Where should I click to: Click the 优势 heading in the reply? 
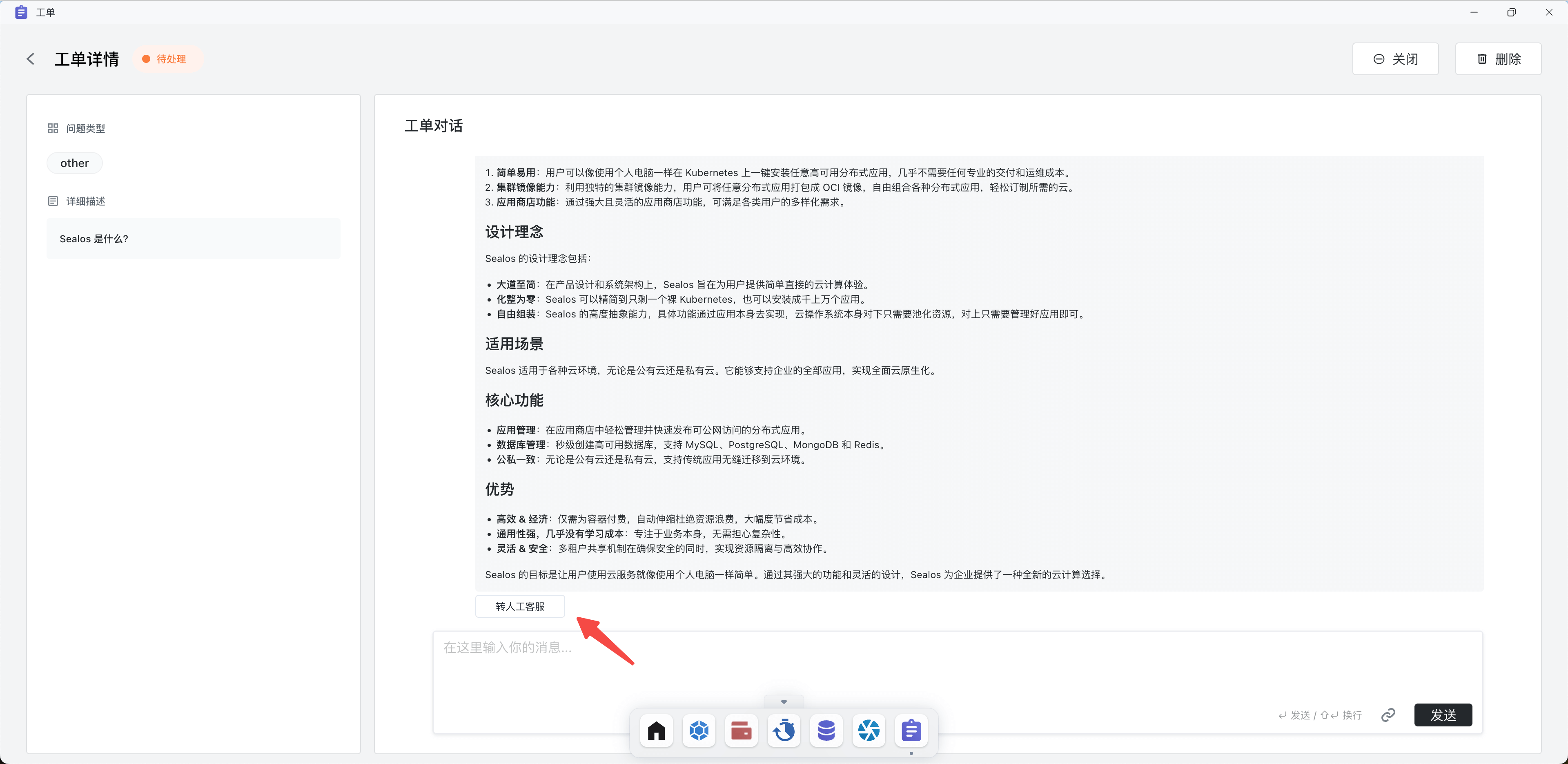pyautogui.click(x=499, y=489)
